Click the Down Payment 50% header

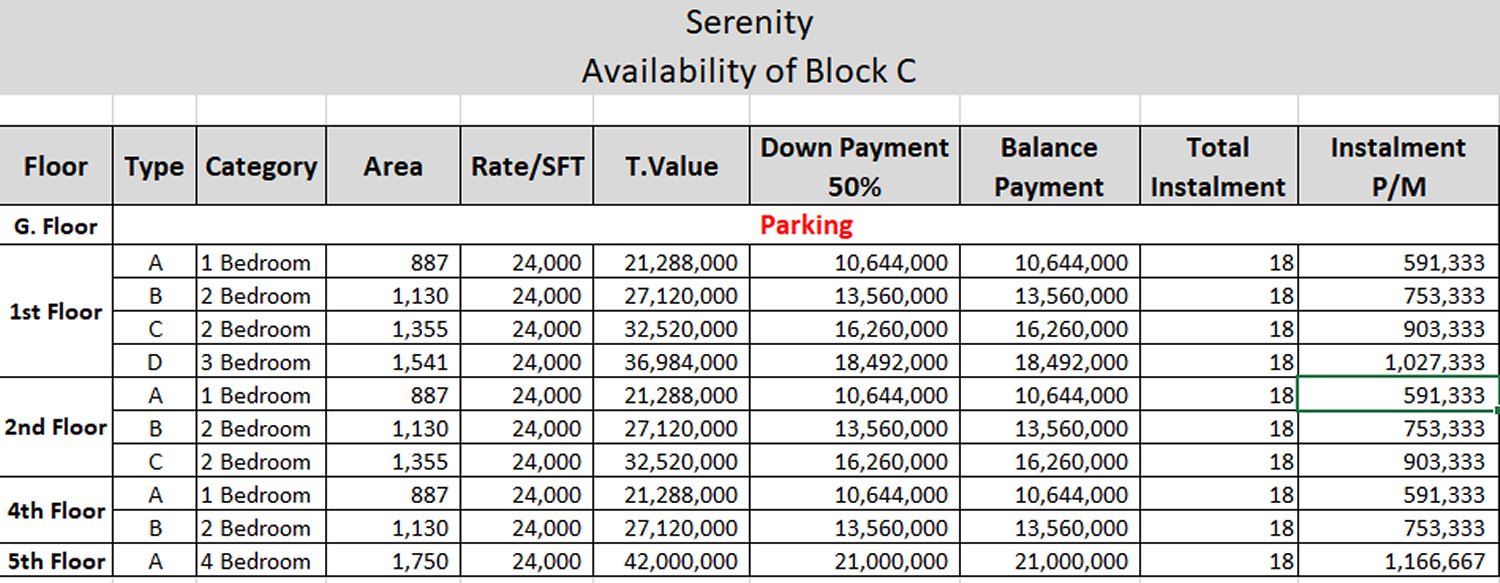854,166
